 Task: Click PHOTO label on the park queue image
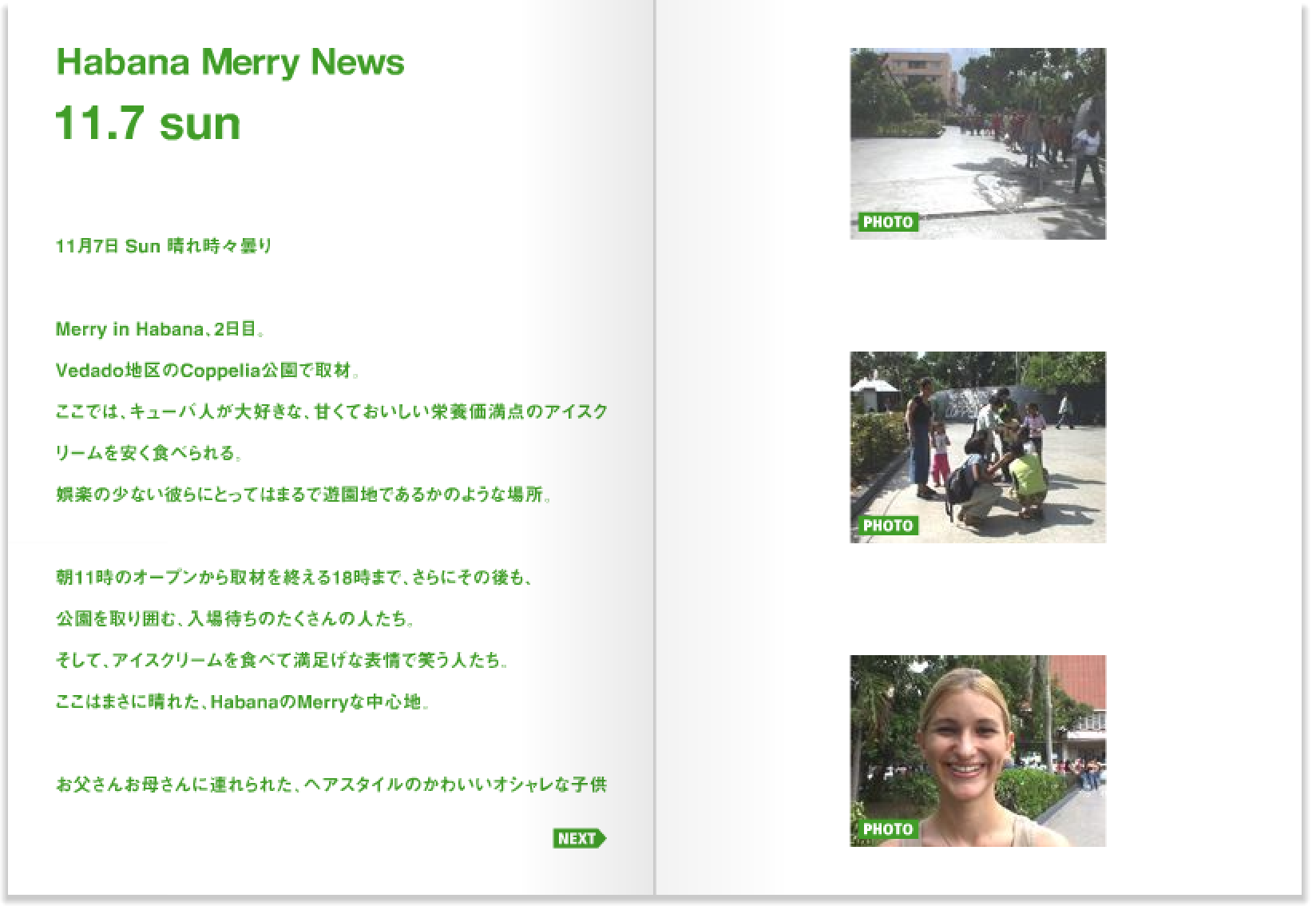click(x=887, y=222)
